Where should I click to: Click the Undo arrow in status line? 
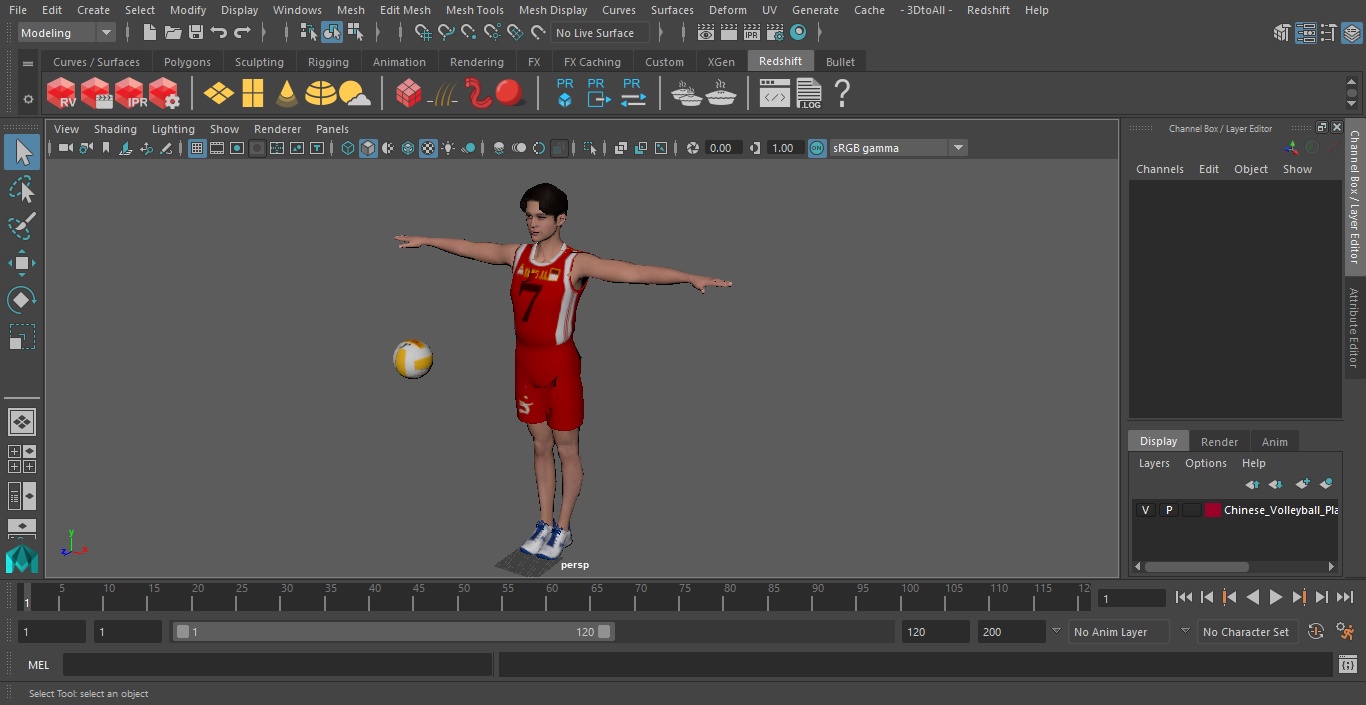tap(219, 33)
